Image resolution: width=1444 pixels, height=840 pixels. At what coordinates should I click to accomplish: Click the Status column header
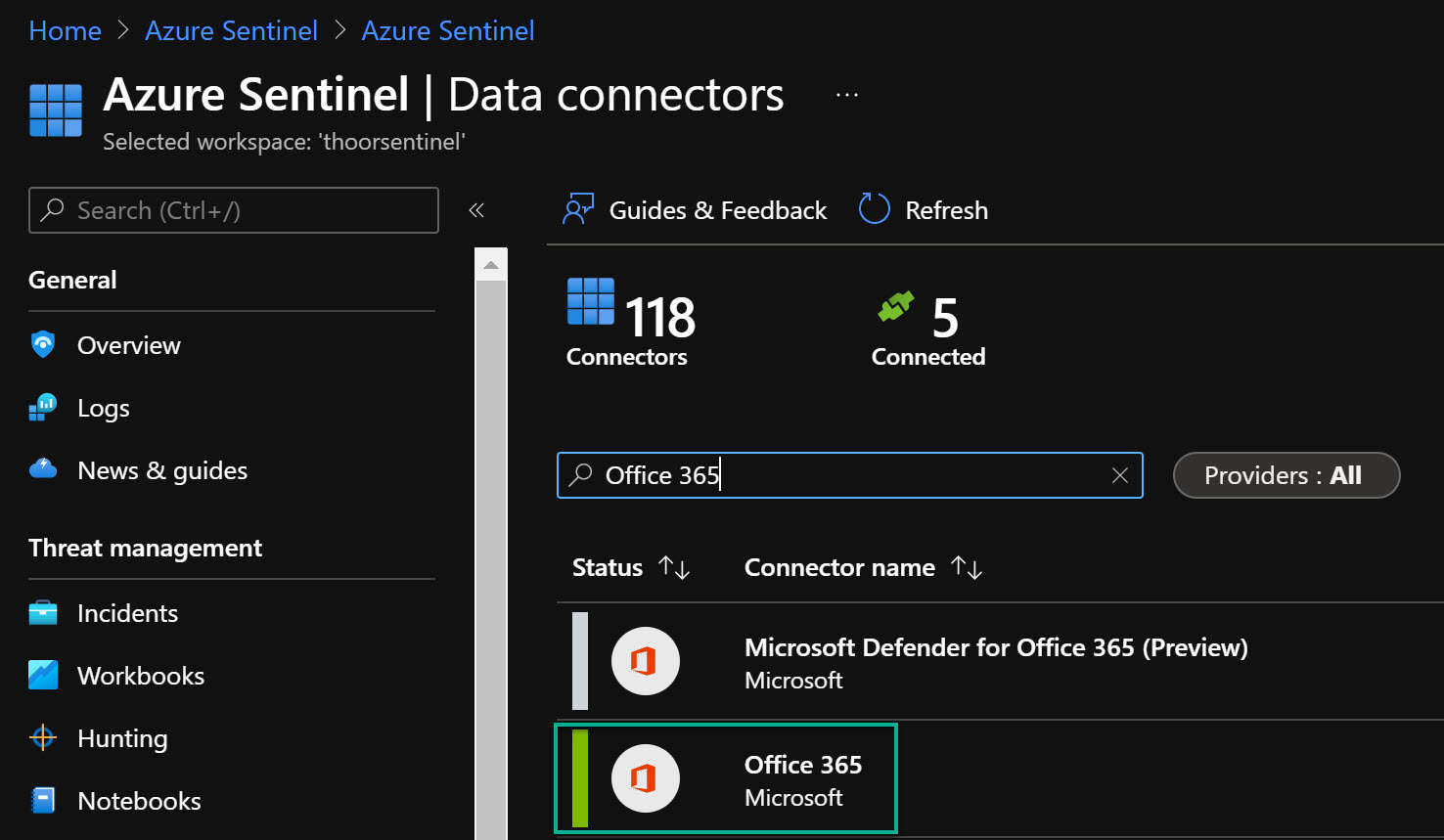point(608,567)
